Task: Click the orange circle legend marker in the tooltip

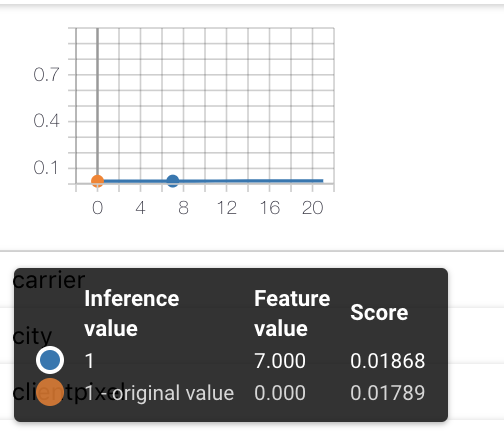Action: (50, 392)
